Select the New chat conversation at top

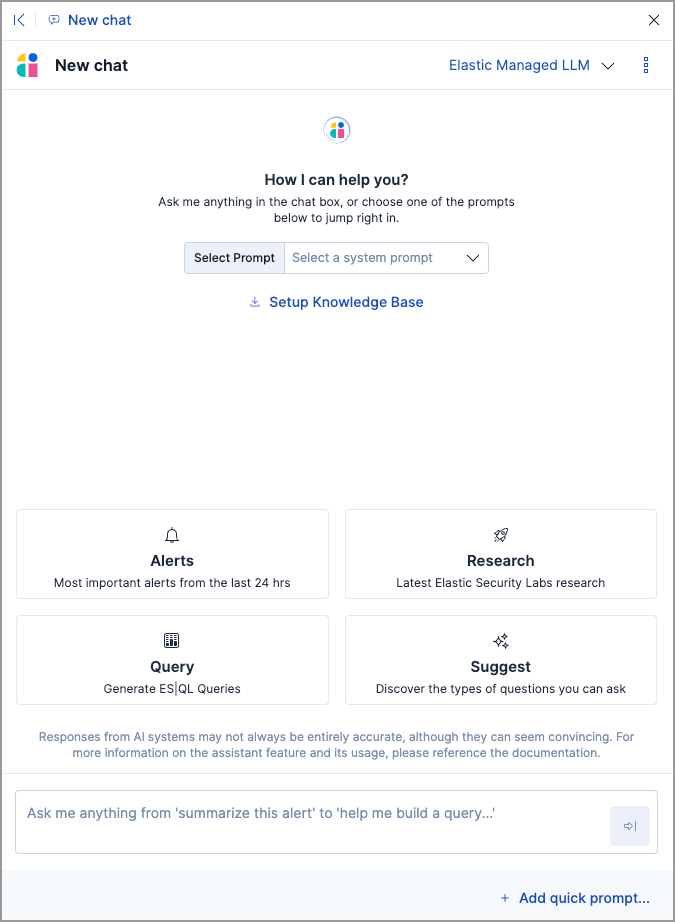(x=99, y=19)
